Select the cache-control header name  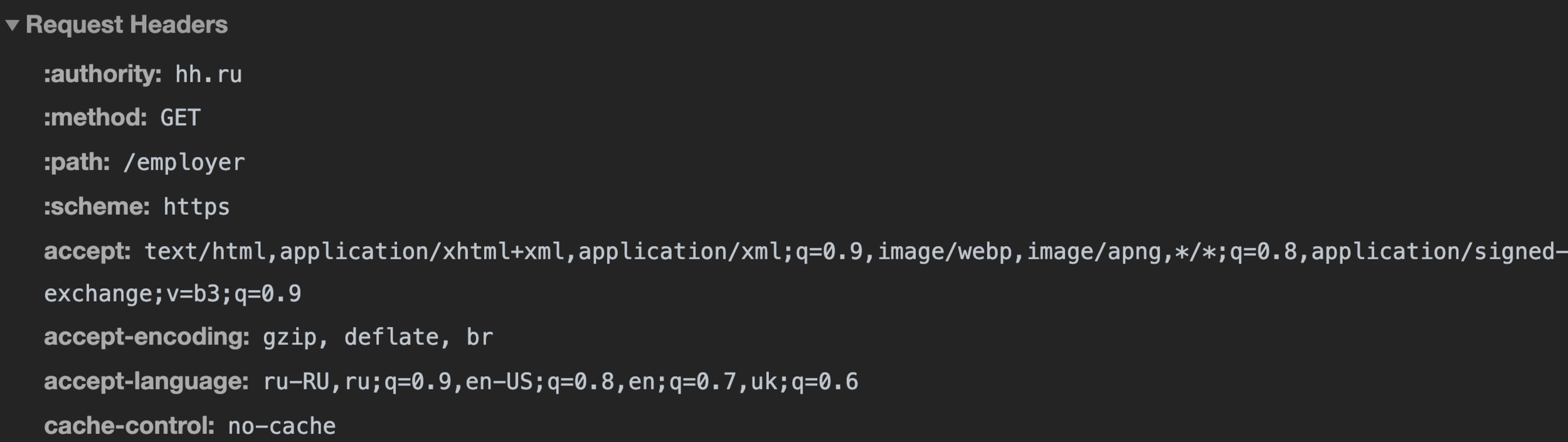129,426
